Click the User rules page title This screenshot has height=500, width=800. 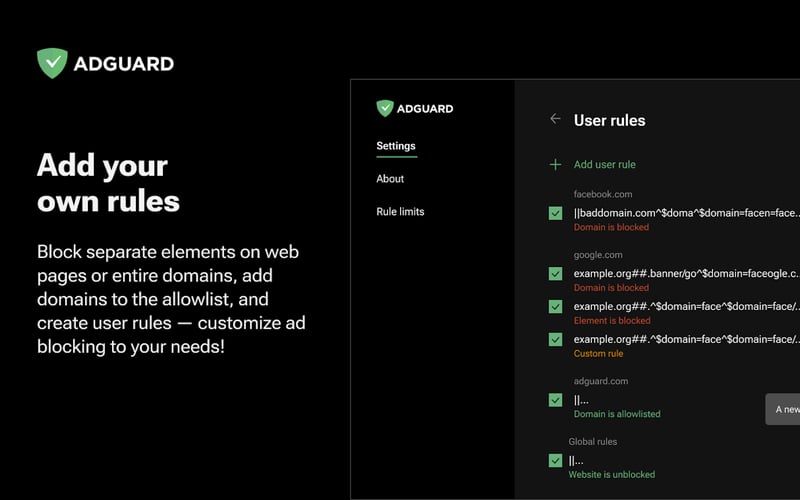tap(609, 120)
